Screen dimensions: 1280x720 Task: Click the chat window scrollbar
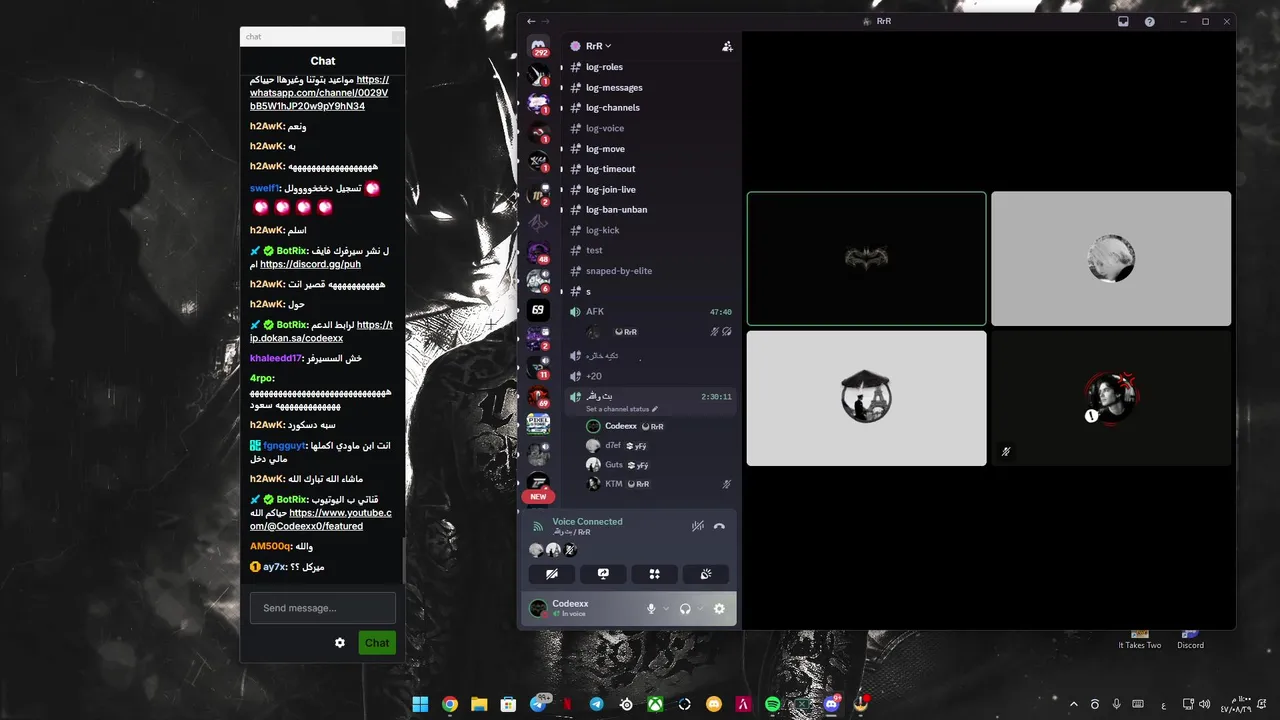point(403,560)
